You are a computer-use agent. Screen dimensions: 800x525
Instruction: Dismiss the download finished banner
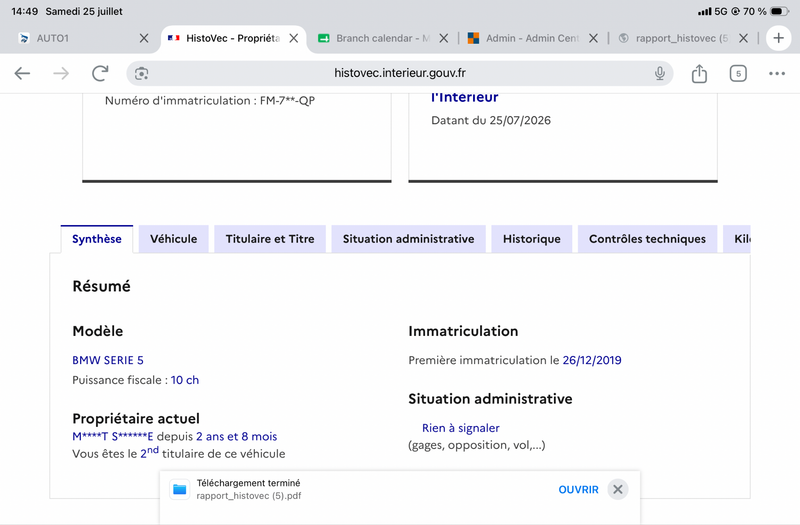click(x=617, y=490)
